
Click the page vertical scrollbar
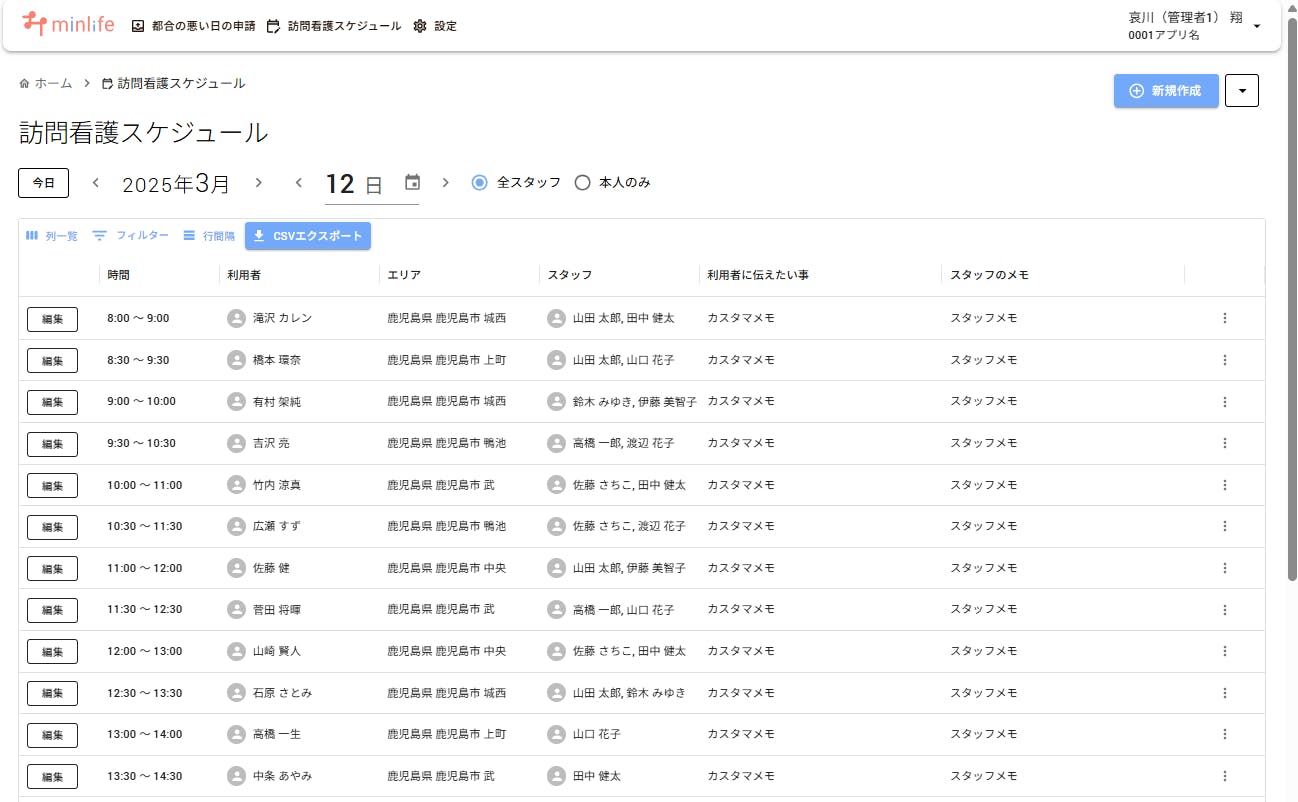click(1291, 300)
